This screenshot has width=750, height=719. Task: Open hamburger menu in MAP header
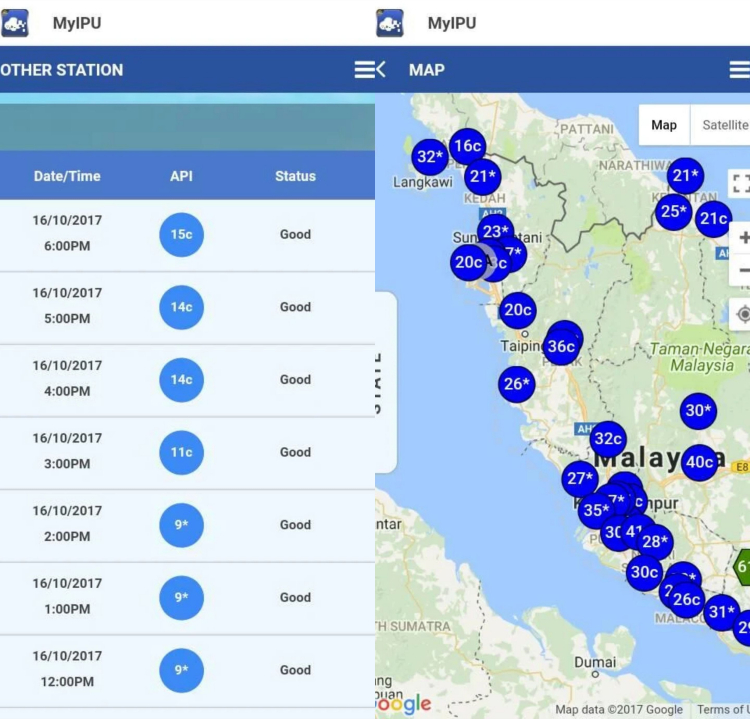pyautogui.click(x=739, y=70)
